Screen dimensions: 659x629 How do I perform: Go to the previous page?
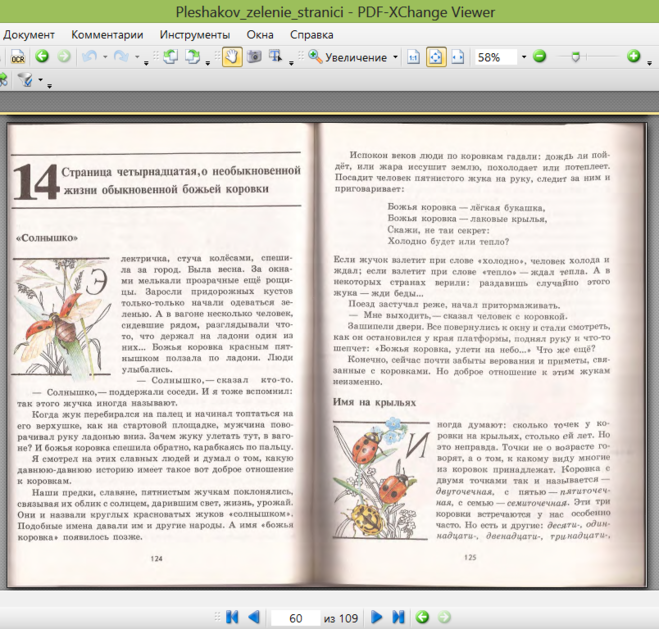coord(254,617)
